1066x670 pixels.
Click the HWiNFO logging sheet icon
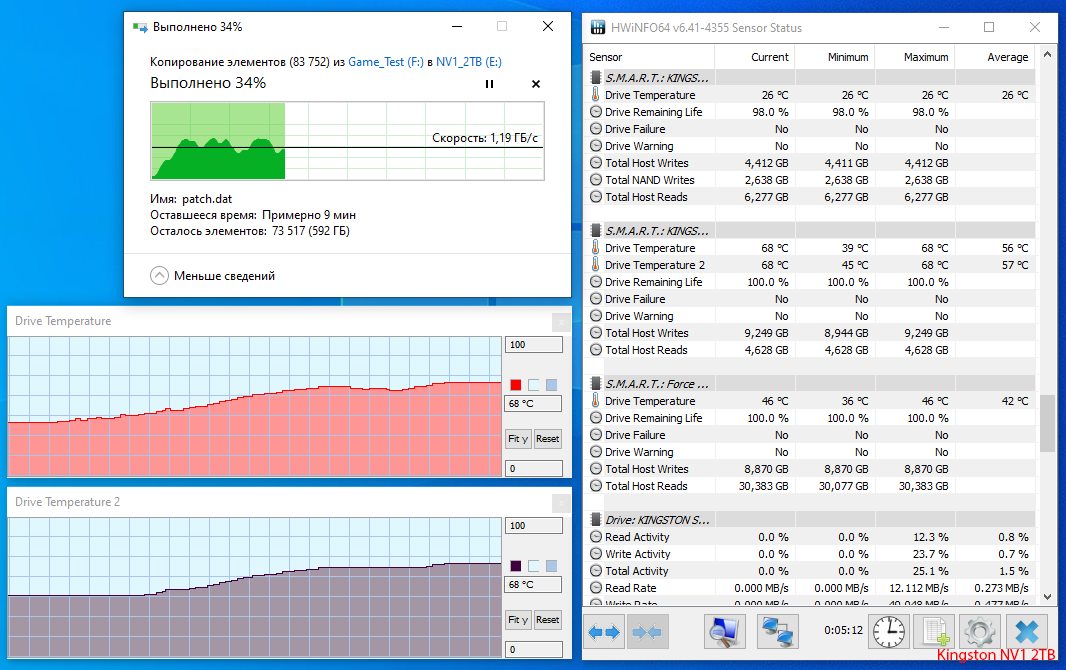pyautogui.click(x=934, y=632)
